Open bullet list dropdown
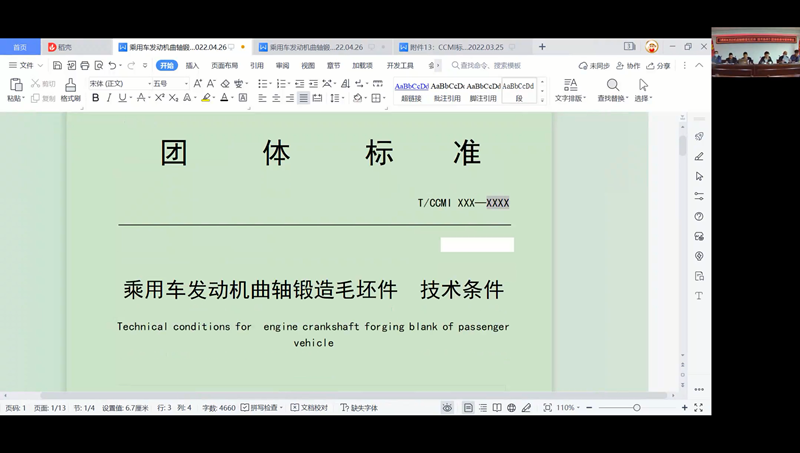The image size is (800, 453). 271,84
